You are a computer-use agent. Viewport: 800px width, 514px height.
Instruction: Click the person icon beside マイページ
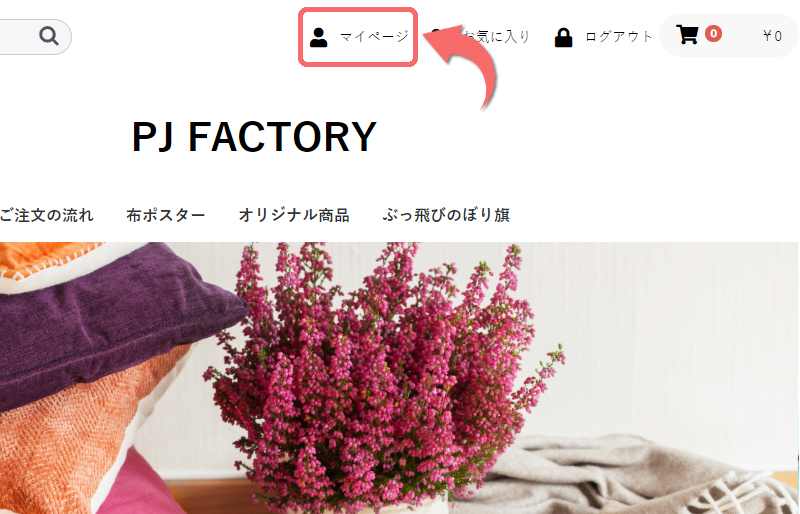pyautogui.click(x=318, y=38)
